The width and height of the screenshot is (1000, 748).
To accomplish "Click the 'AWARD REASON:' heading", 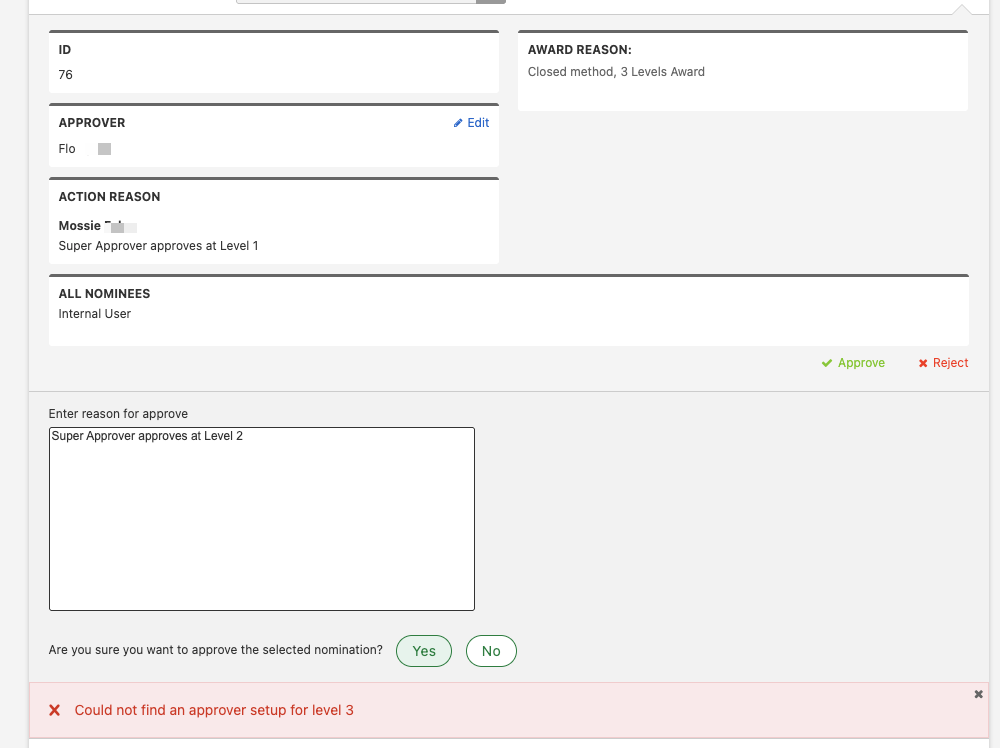I will [x=580, y=50].
